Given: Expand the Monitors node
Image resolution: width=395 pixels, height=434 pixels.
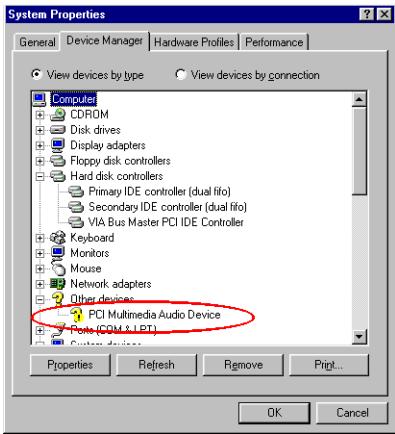Looking at the screenshot, I should pyautogui.click(x=40, y=253).
